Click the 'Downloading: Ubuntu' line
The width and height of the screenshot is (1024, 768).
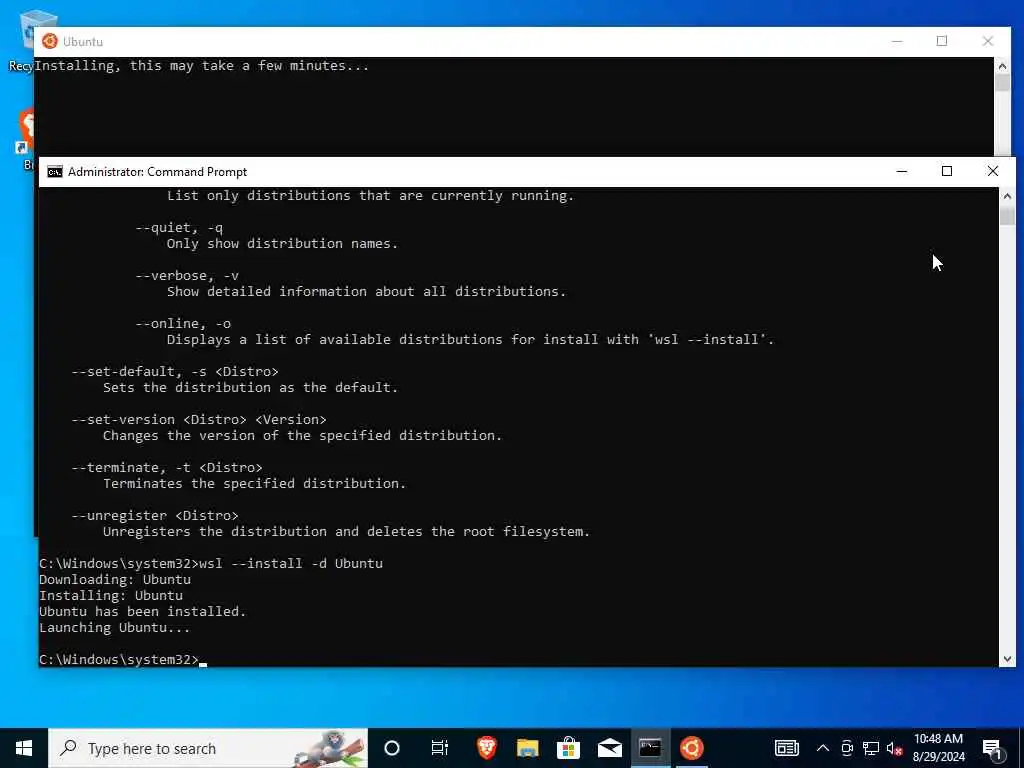pyautogui.click(x=115, y=579)
